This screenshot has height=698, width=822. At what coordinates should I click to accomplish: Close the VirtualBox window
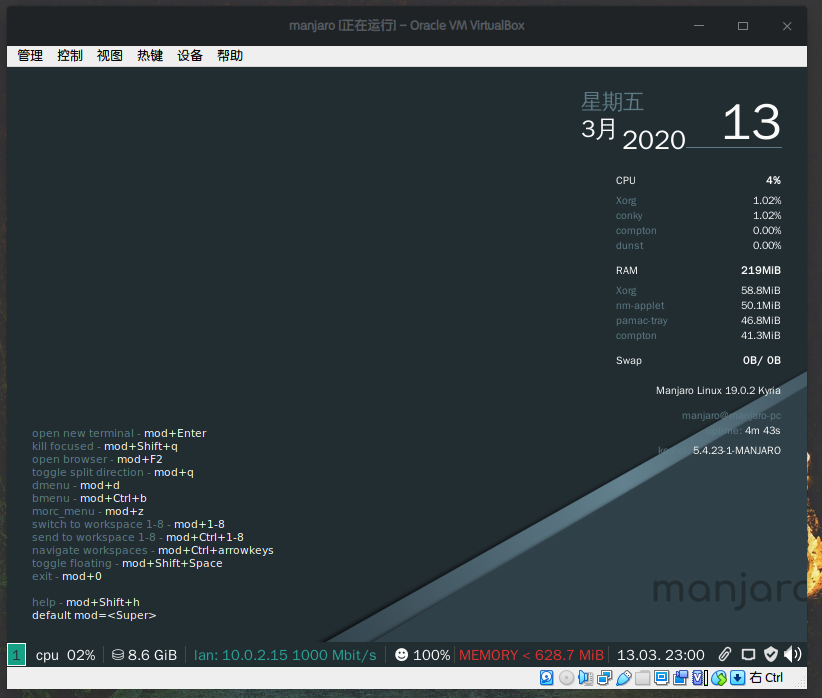[787, 26]
